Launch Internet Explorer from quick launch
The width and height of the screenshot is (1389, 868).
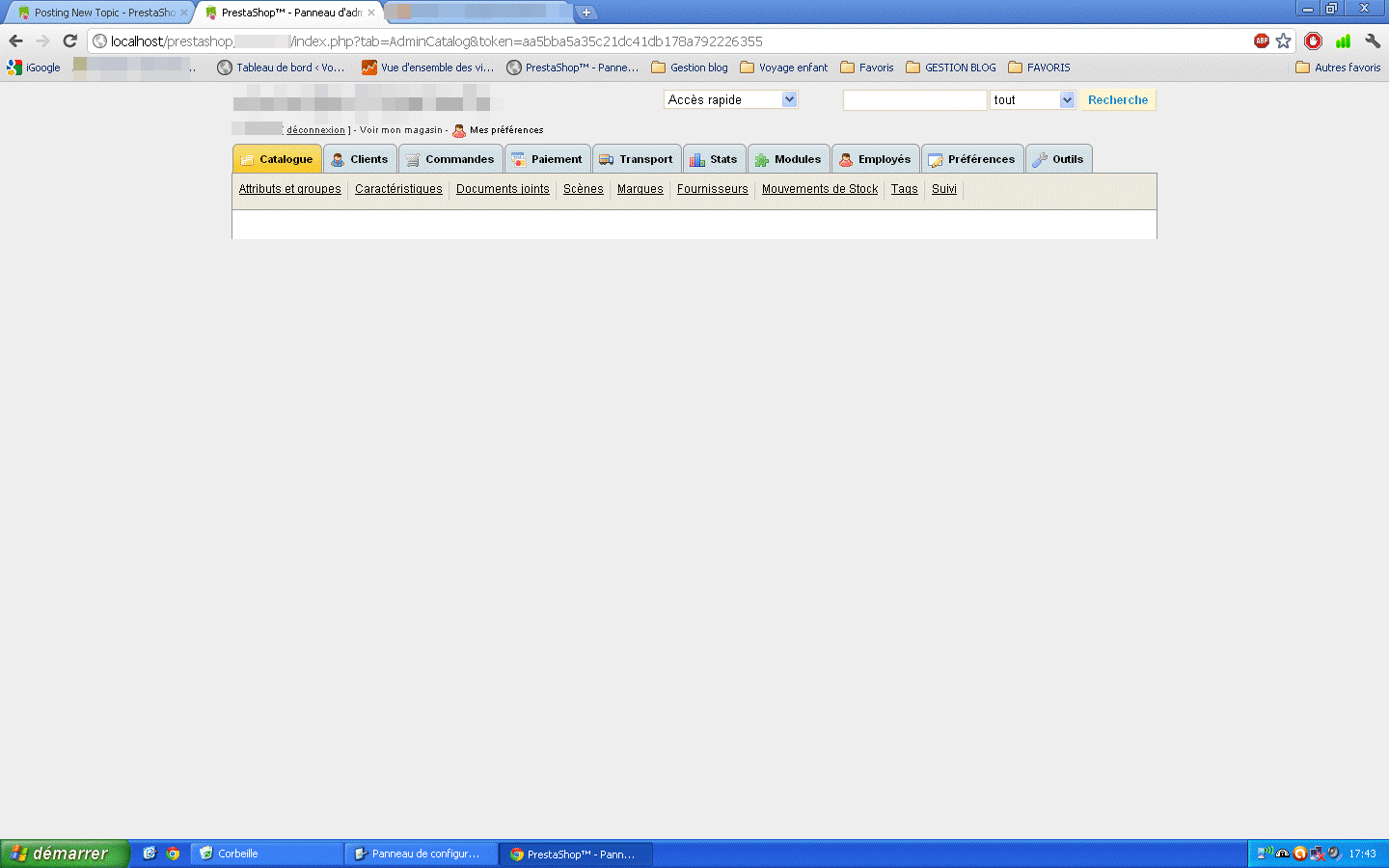click(x=150, y=854)
